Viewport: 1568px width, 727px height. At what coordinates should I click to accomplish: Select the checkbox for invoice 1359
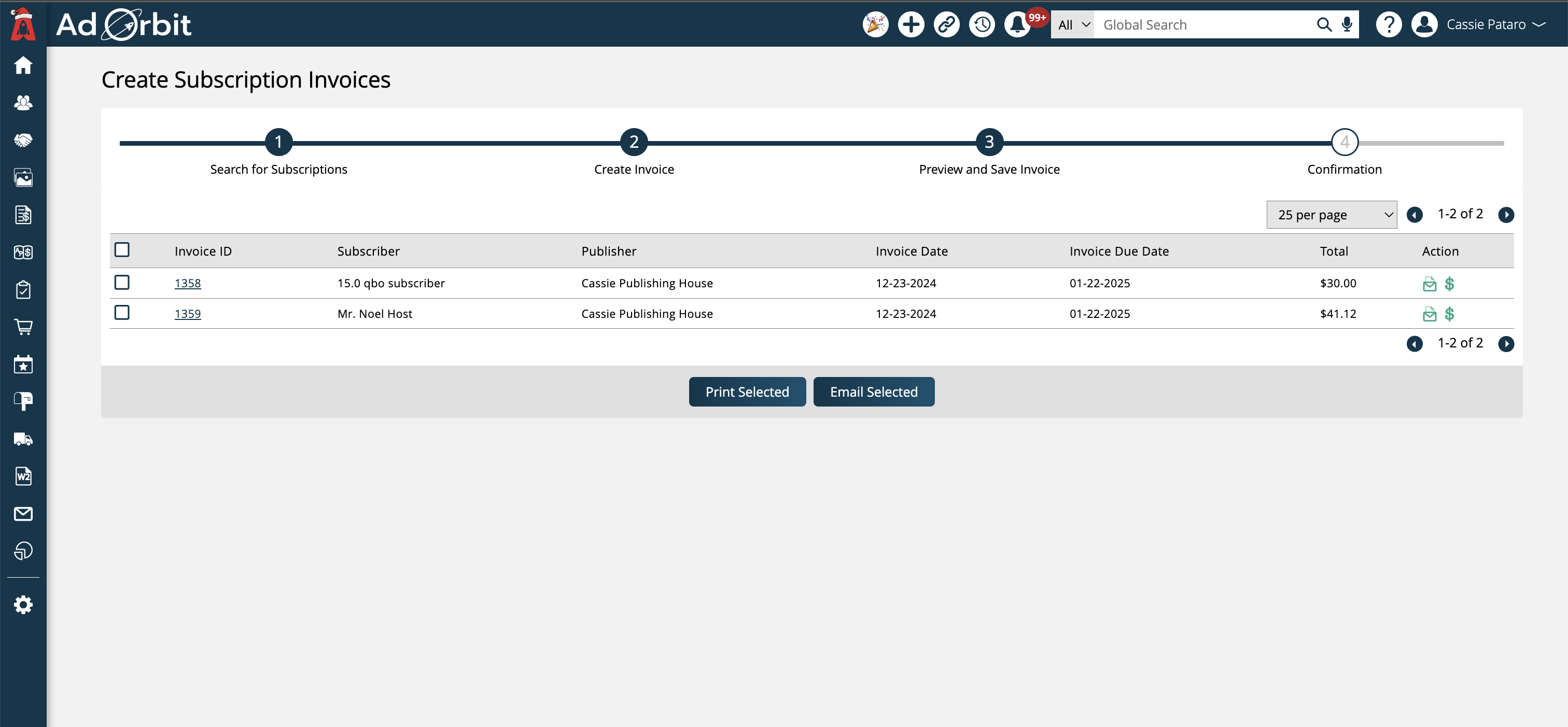tap(122, 313)
